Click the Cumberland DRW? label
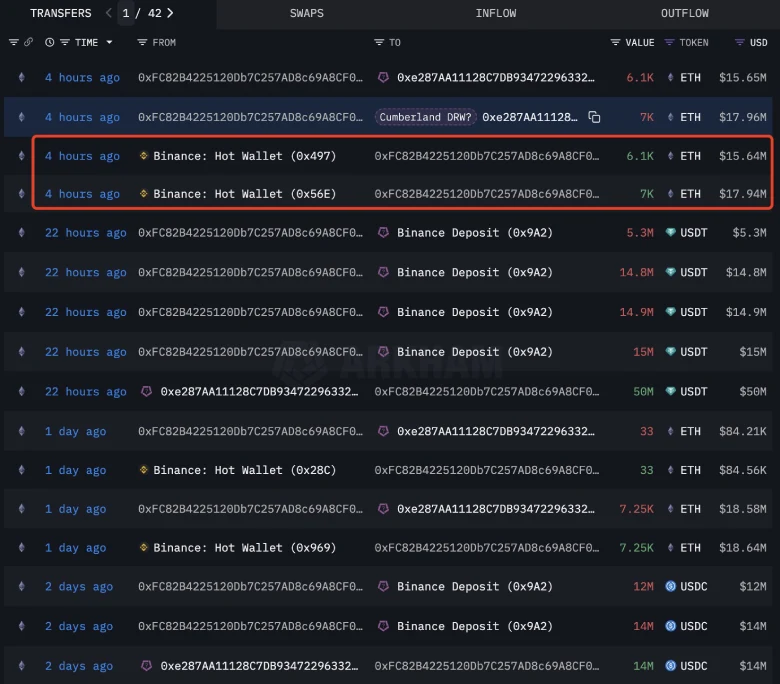Image resolution: width=780 pixels, height=684 pixels. click(426, 117)
